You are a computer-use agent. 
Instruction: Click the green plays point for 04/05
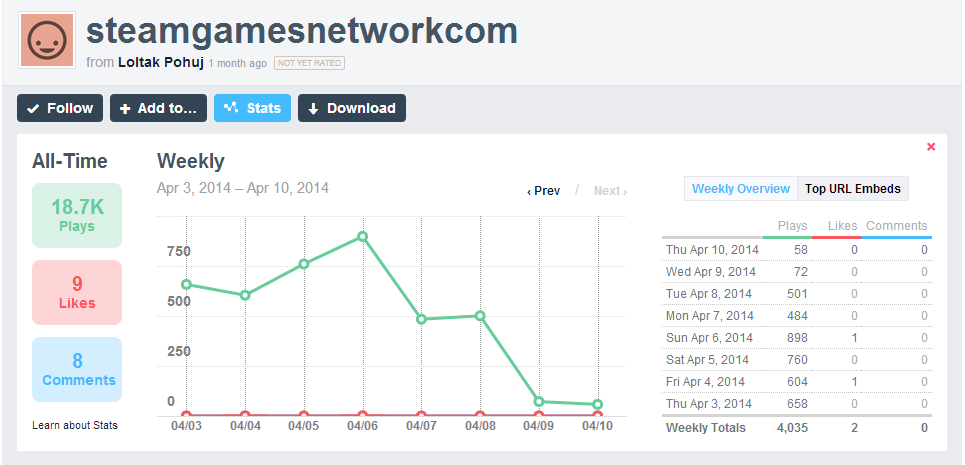pyautogui.click(x=304, y=264)
